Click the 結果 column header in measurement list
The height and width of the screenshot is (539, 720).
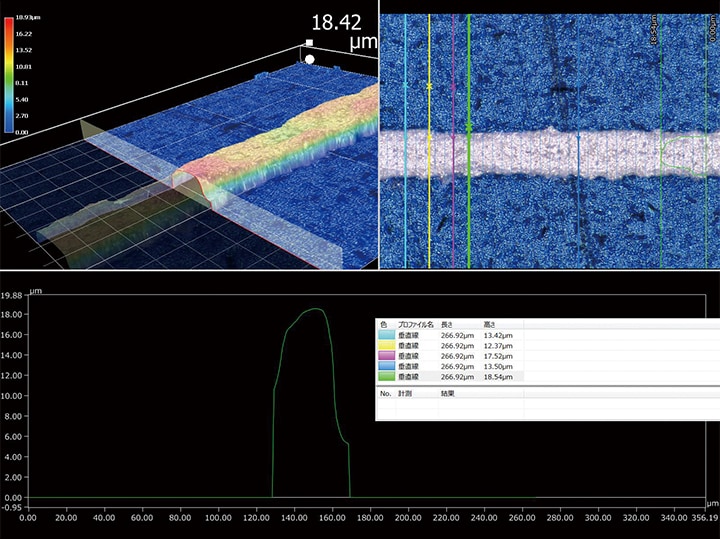[448, 394]
